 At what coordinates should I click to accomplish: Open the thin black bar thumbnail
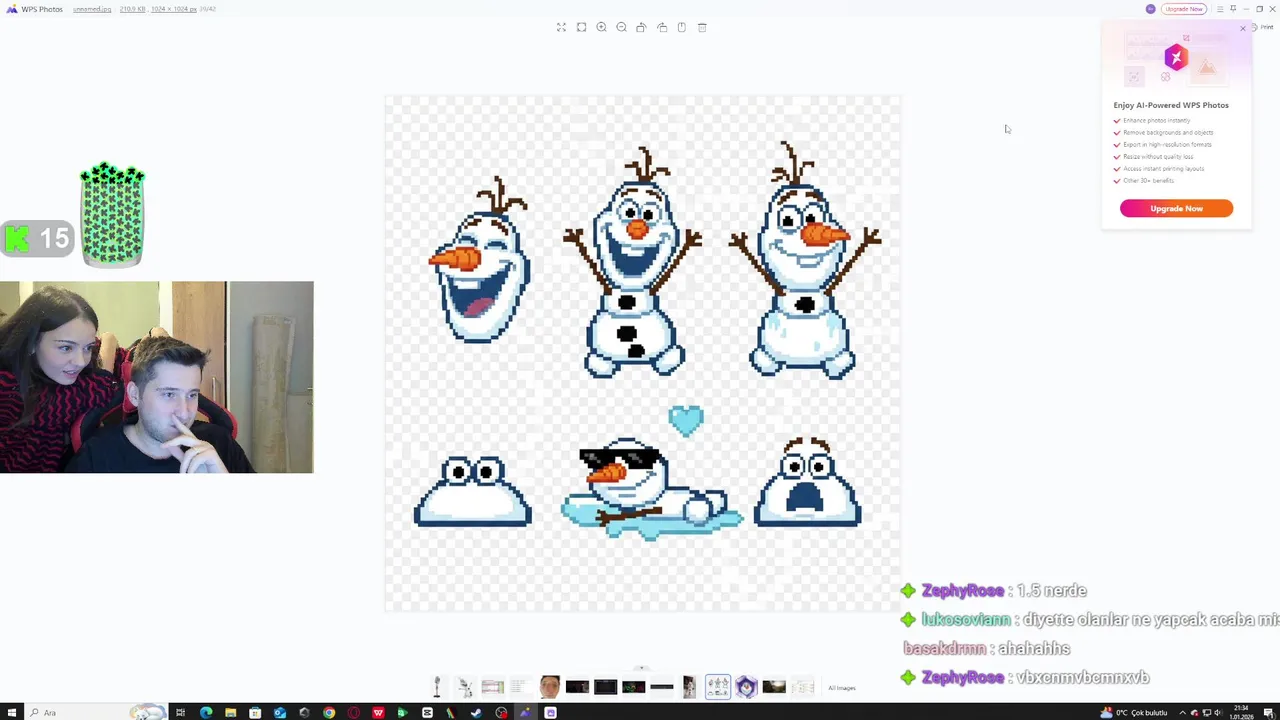tap(661, 687)
